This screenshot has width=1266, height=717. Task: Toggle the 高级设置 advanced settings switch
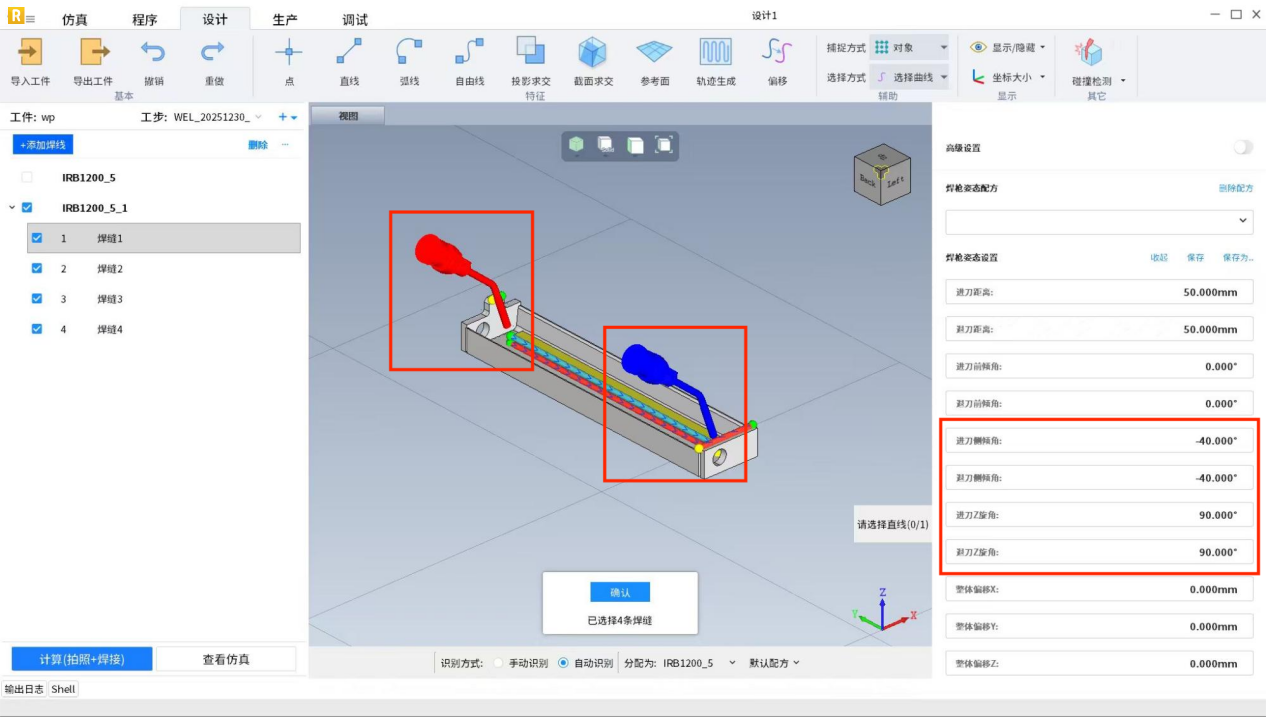coord(1242,147)
